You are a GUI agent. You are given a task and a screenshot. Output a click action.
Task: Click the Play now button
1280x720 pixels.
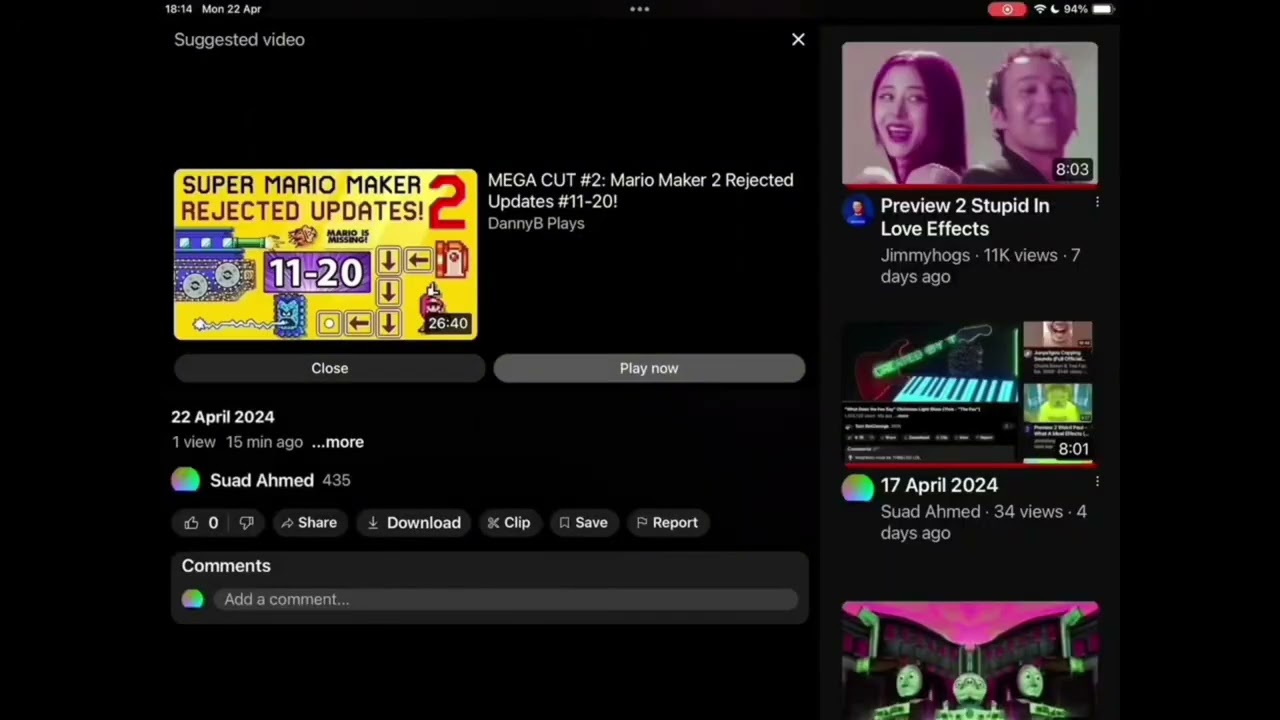pyautogui.click(x=649, y=368)
